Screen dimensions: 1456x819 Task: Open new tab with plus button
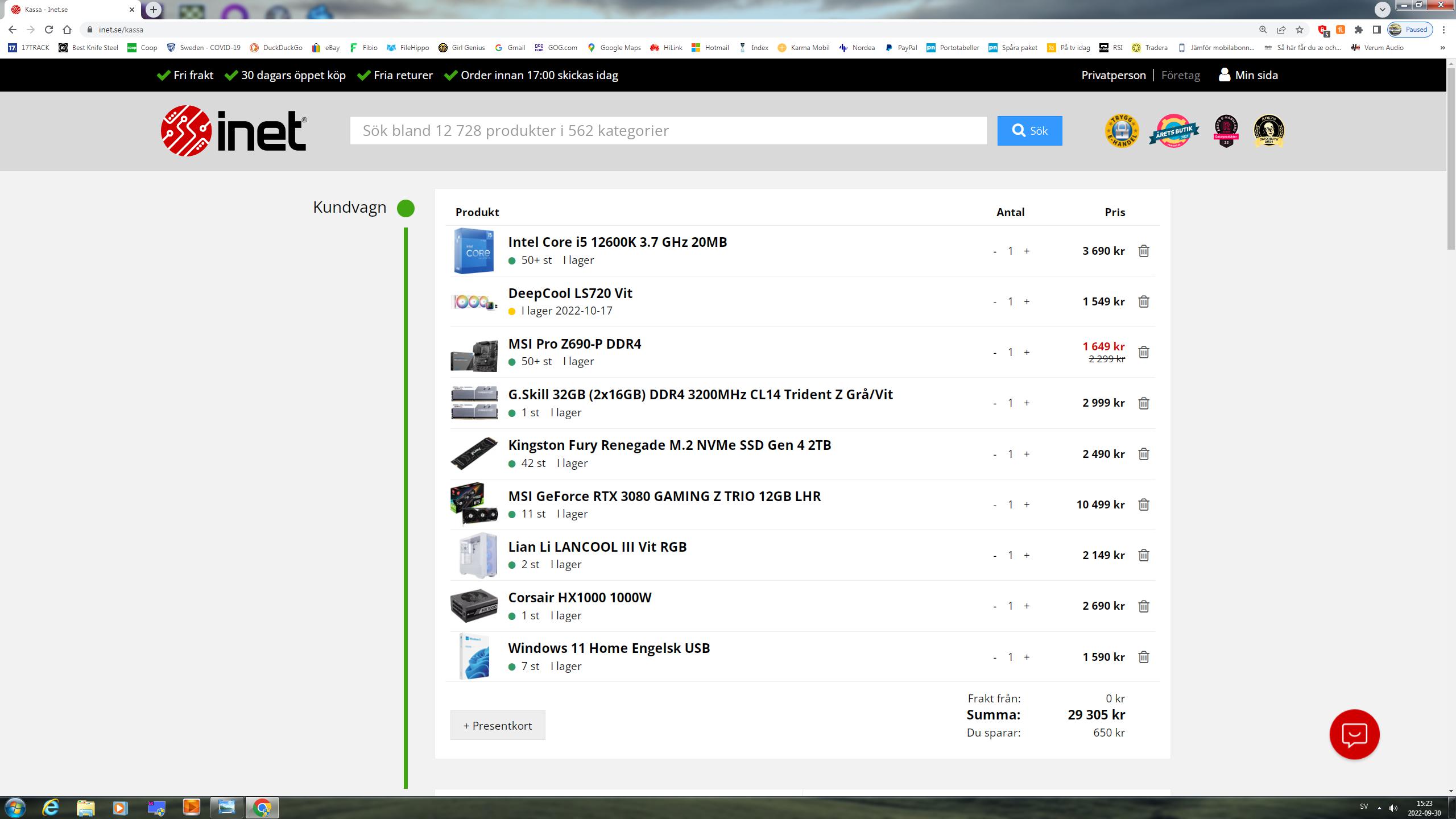[x=153, y=10]
